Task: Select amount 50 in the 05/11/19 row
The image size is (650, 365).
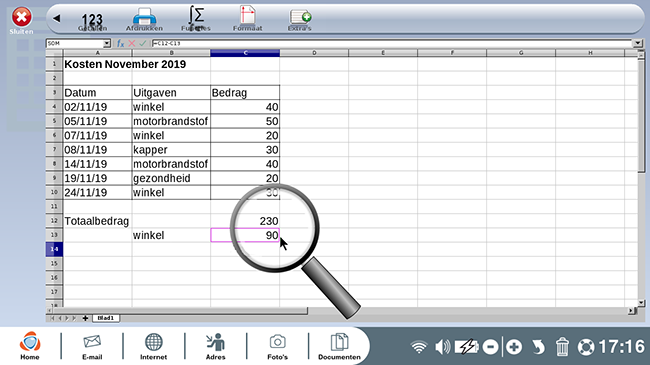Action: coord(245,121)
